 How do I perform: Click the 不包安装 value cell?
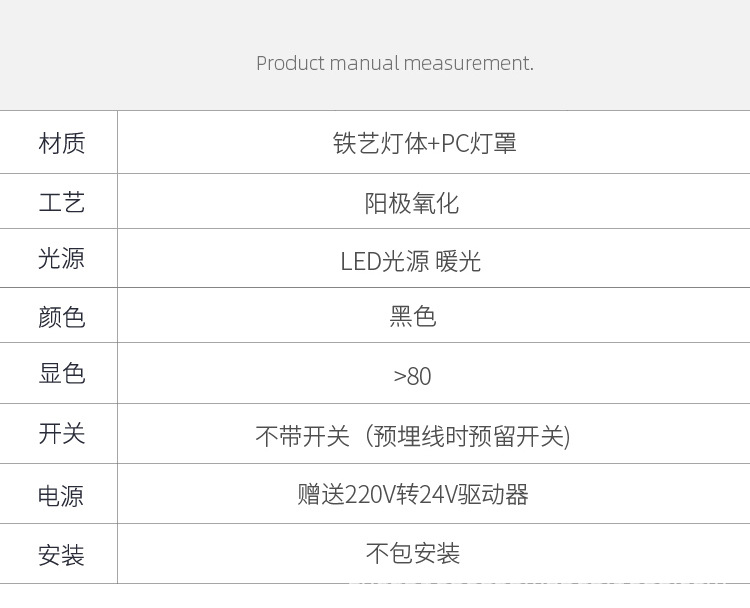412,553
